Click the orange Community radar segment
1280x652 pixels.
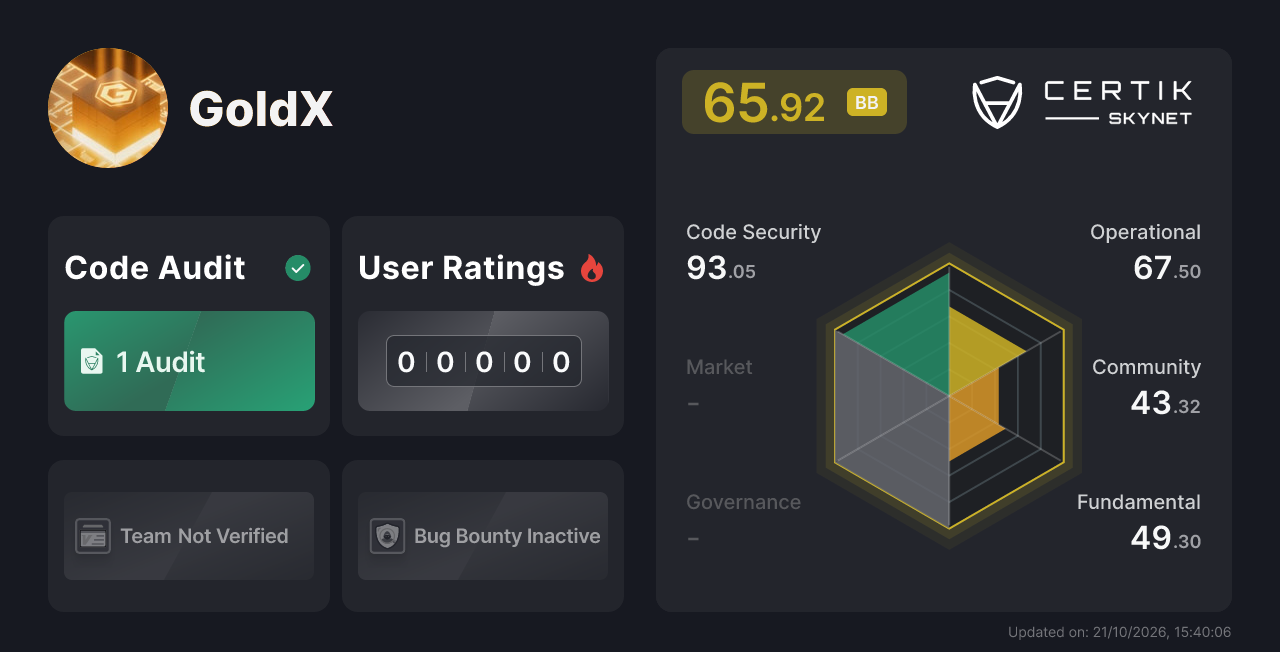tap(972, 412)
